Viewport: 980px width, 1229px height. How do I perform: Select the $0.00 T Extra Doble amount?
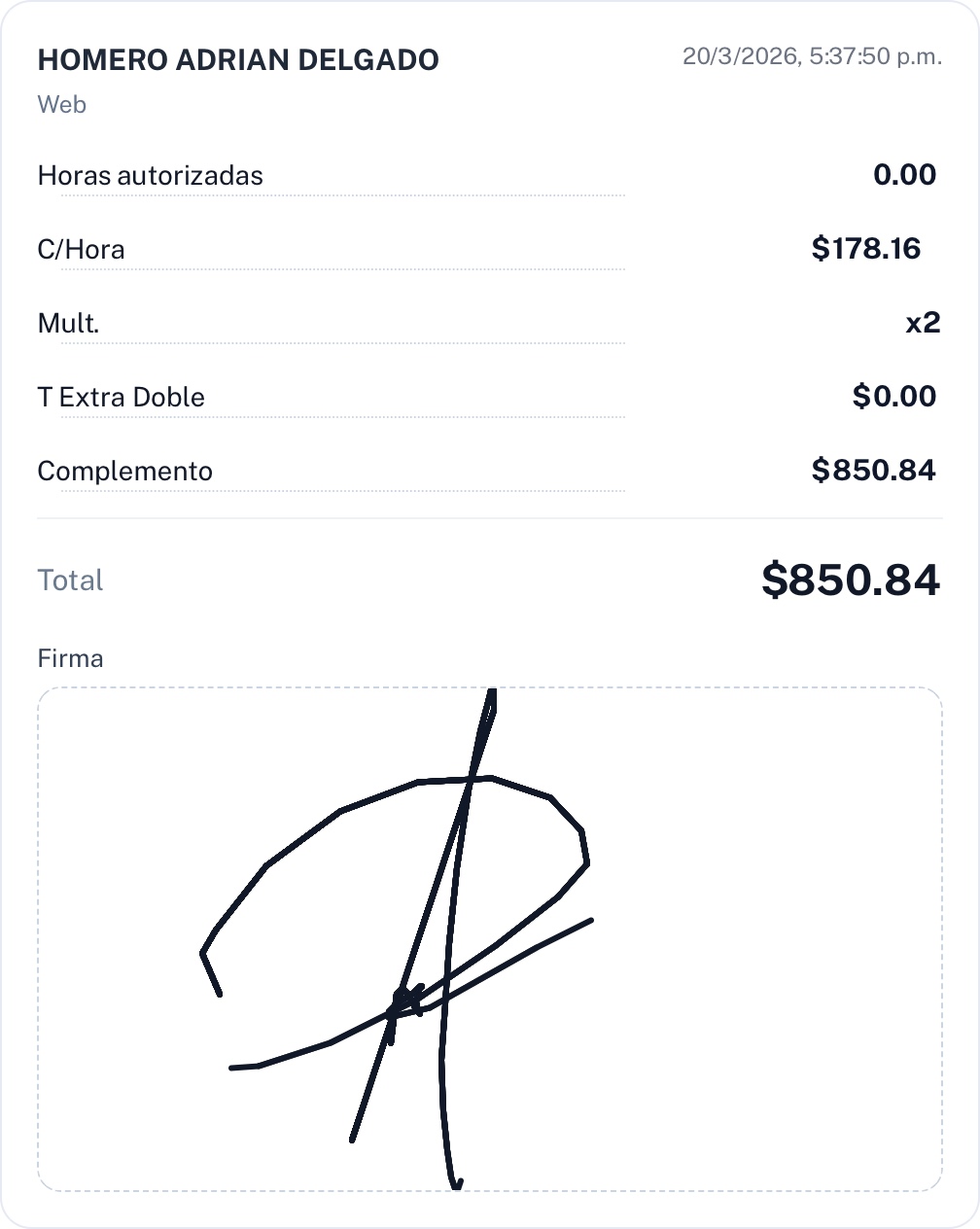tap(893, 397)
